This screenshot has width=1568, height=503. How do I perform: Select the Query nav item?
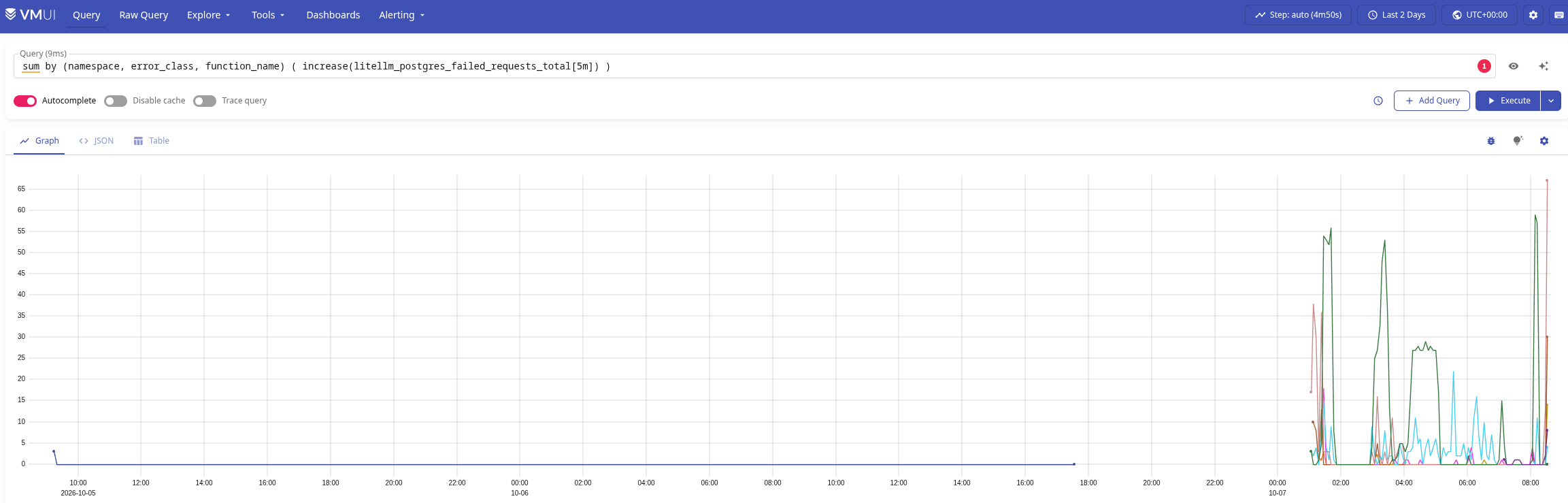86,15
